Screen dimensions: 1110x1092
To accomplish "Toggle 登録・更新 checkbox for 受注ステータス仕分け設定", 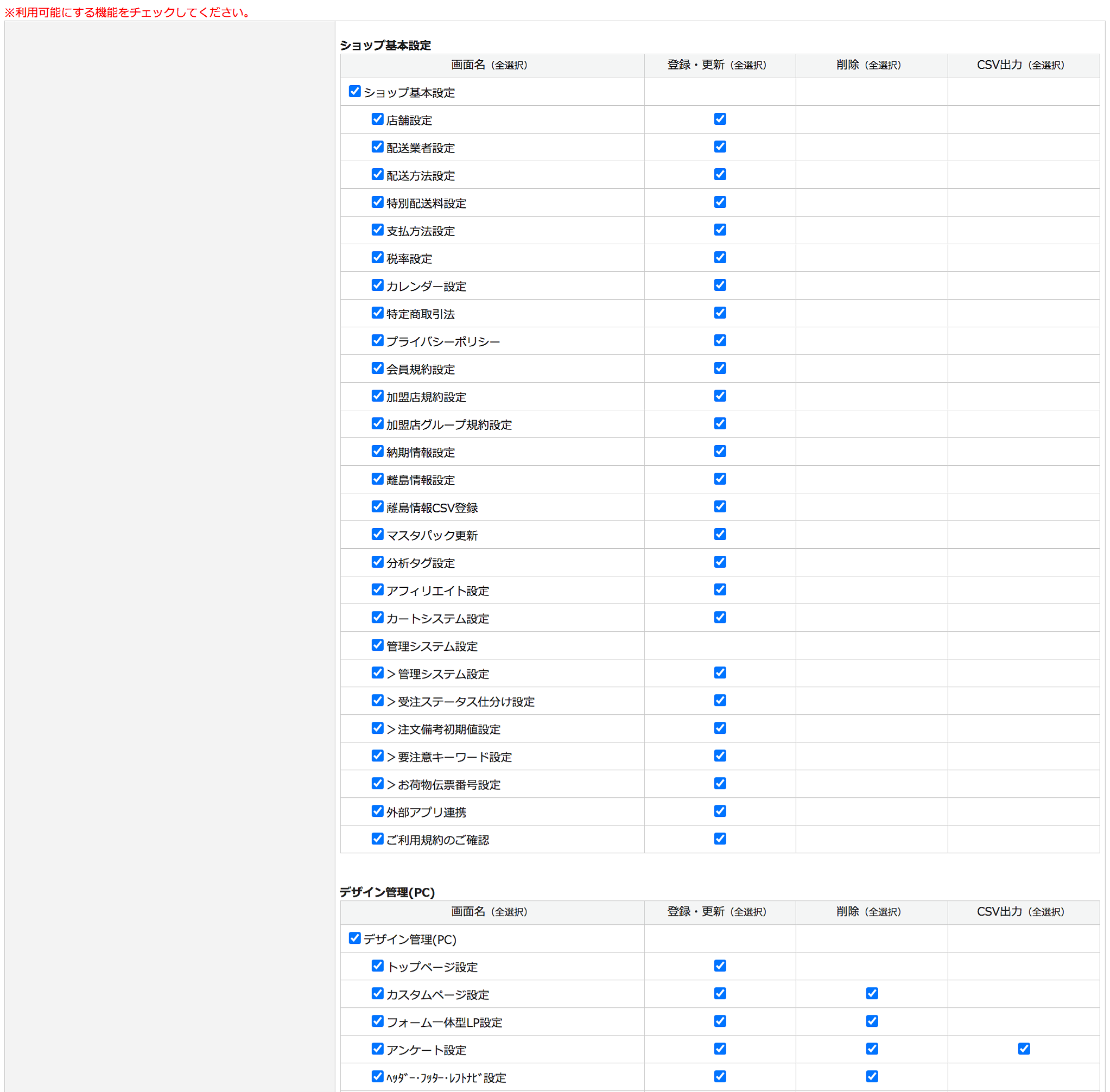I will (719, 700).
